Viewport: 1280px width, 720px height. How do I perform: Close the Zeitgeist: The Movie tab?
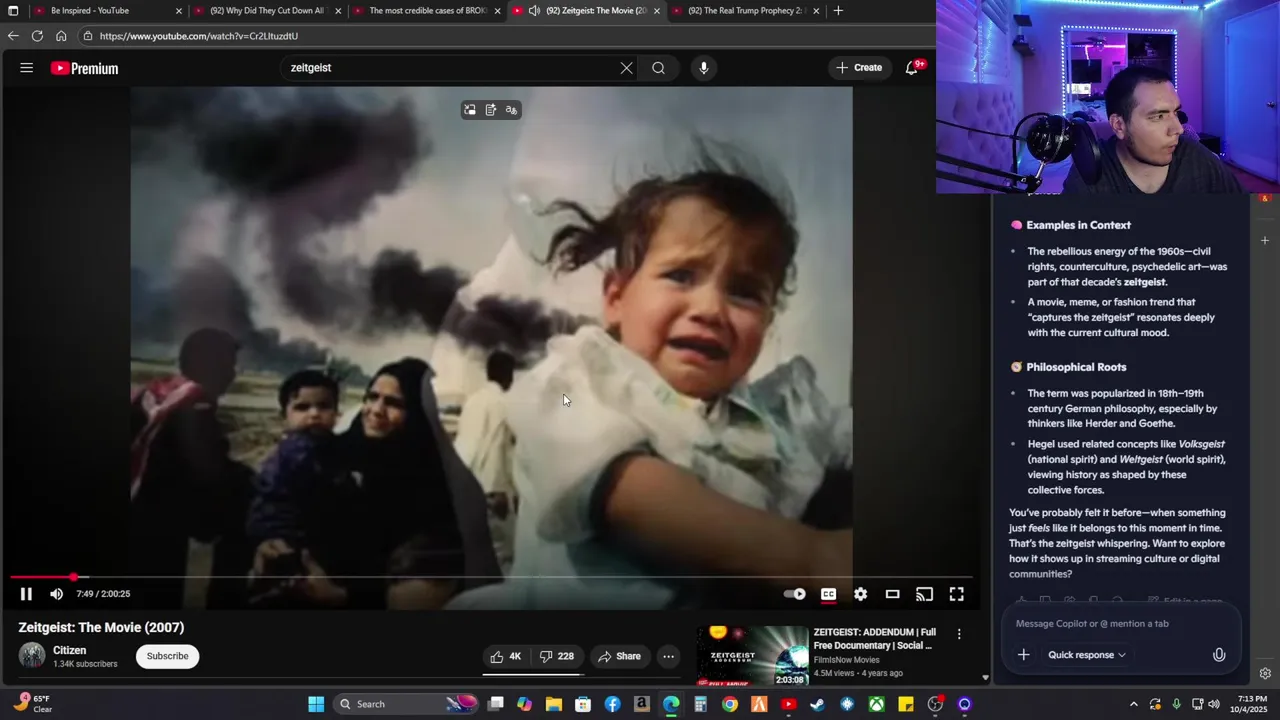pos(657,11)
